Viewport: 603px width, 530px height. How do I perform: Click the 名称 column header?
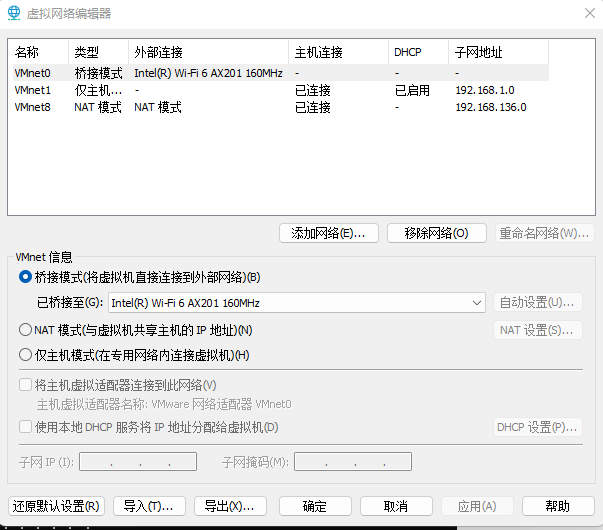[40, 52]
